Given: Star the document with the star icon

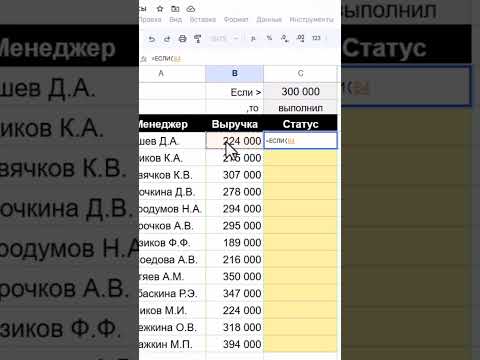Looking at the screenshot, I should tap(160, 9).
